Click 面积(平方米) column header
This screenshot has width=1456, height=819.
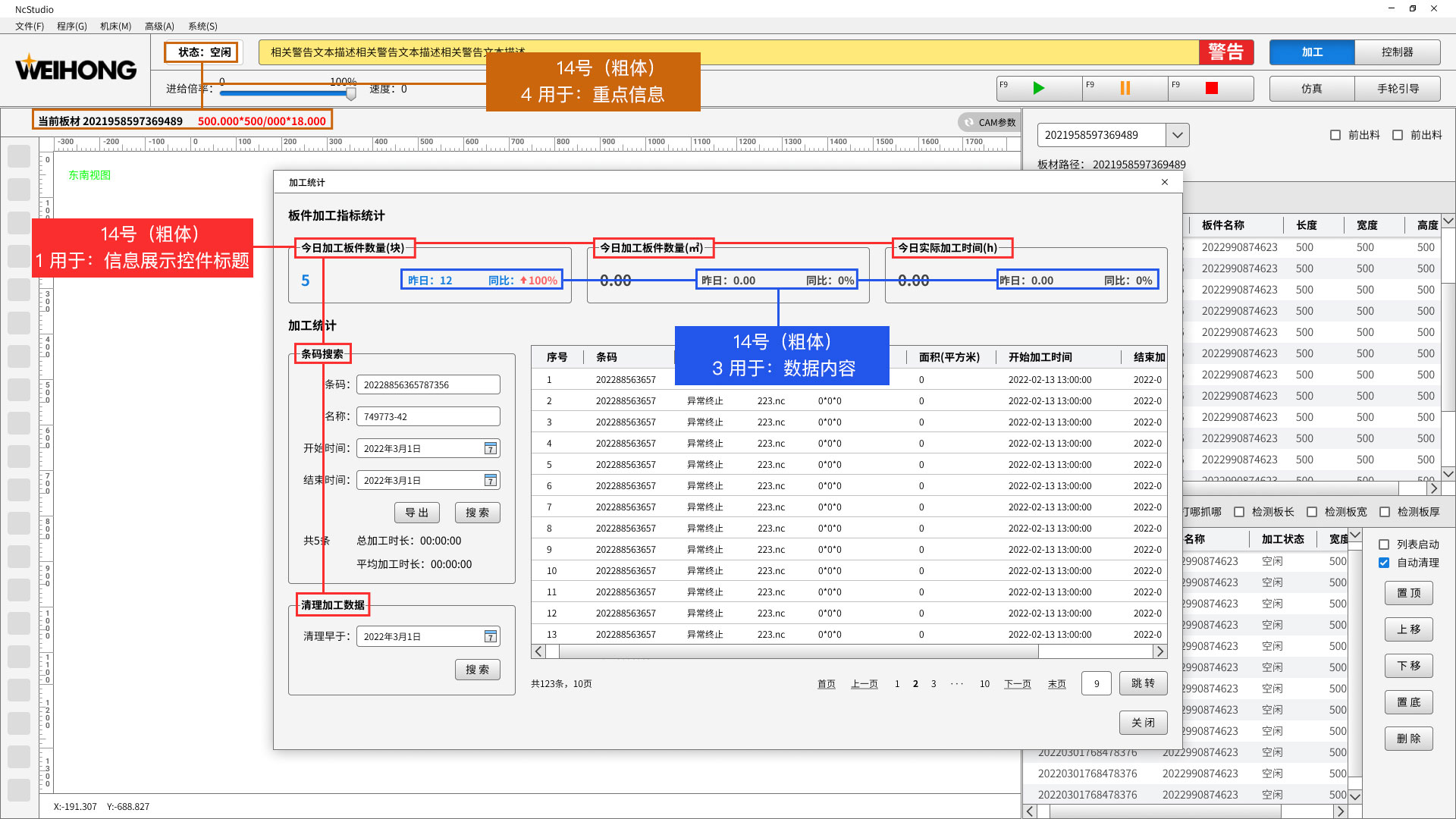949,357
